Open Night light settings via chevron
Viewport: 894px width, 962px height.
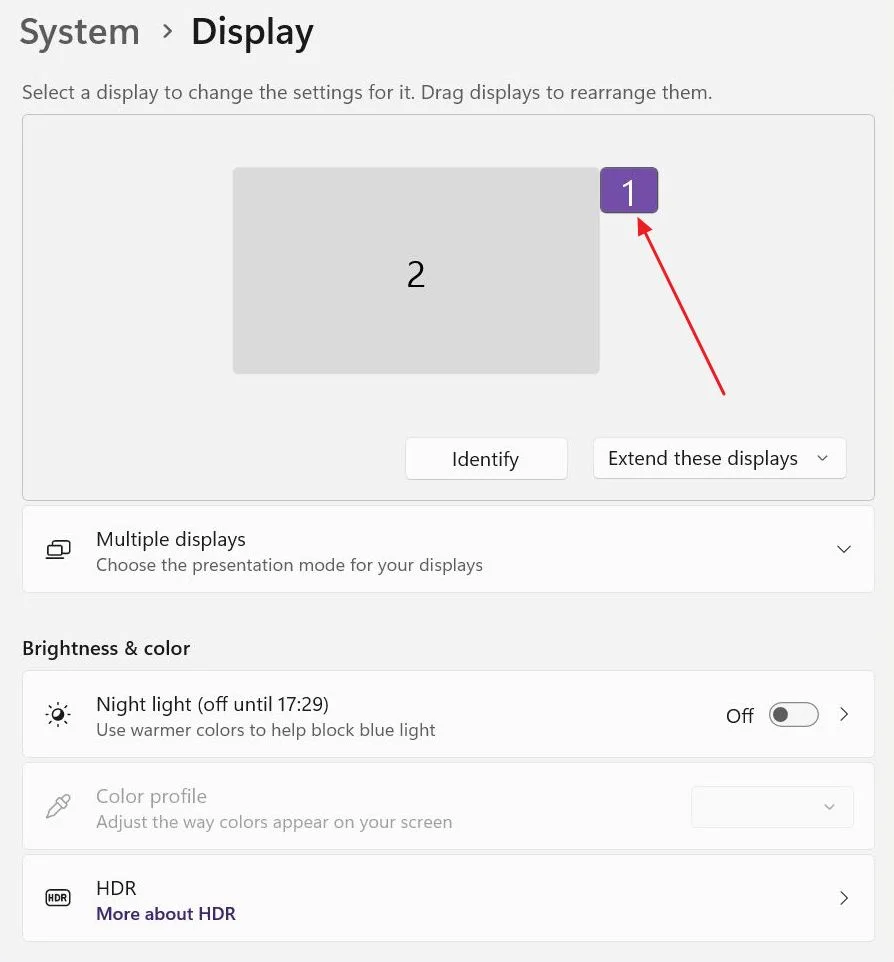click(x=844, y=714)
